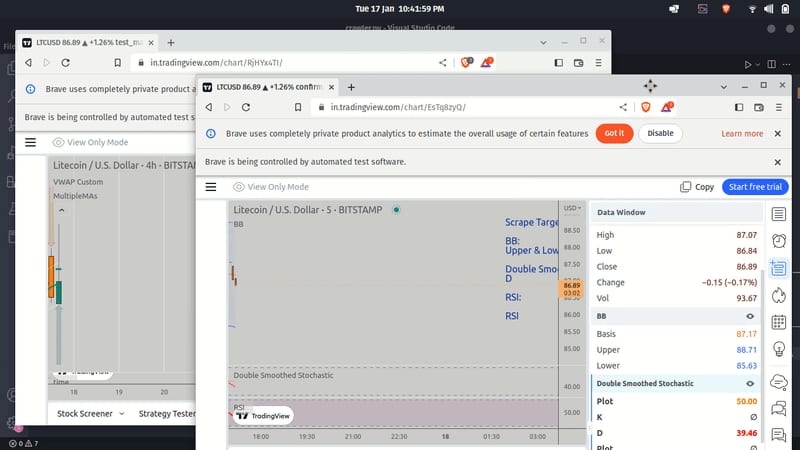Click the clock in the top panel

pos(399,9)
